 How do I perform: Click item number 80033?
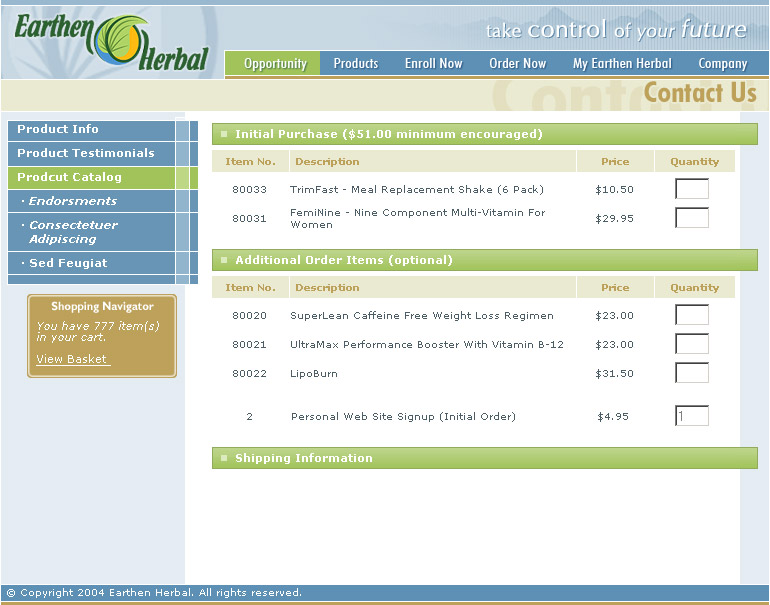coord(249,190)
